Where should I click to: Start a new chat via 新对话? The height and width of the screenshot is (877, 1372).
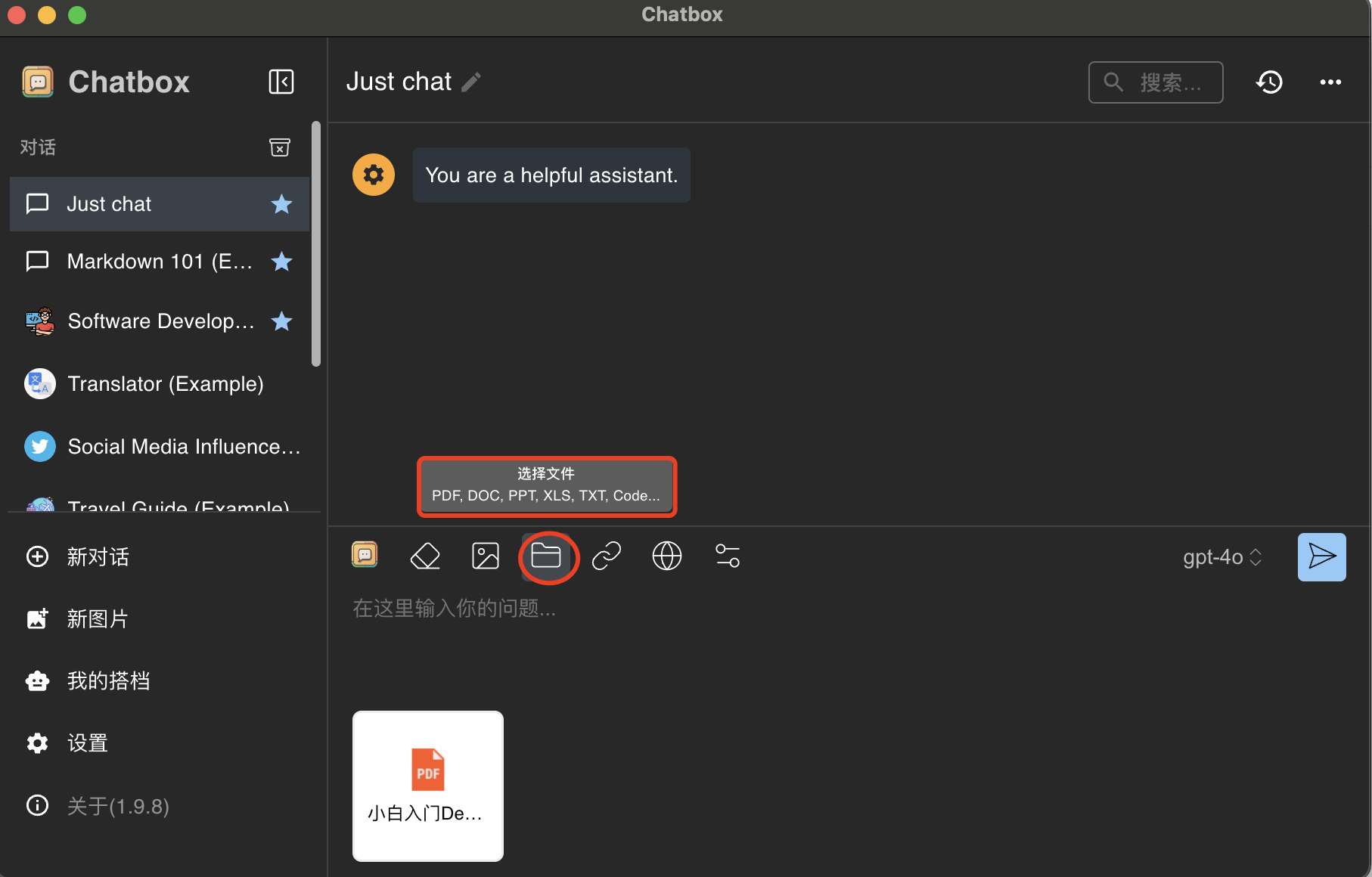point(160,557)
